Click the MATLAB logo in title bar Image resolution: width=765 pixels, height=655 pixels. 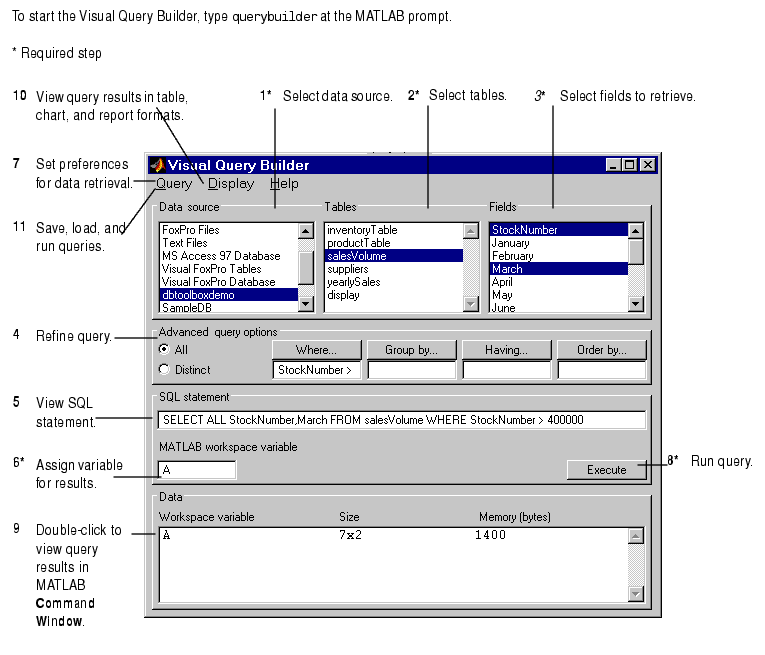coord(158,165)
